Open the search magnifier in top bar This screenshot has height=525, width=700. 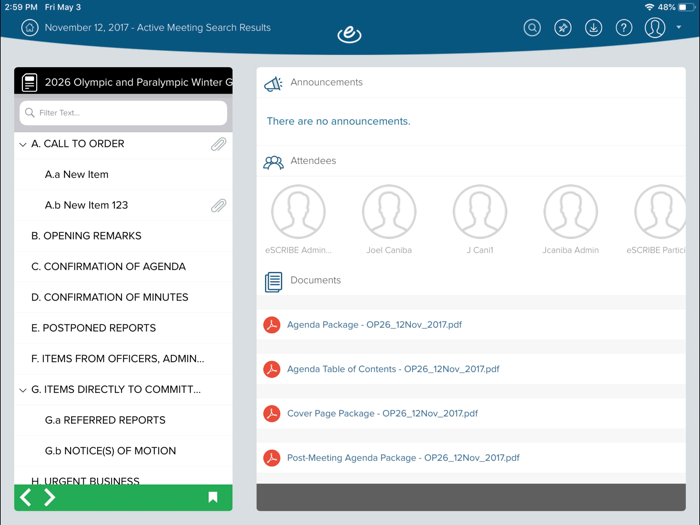[x=532, y=28]
